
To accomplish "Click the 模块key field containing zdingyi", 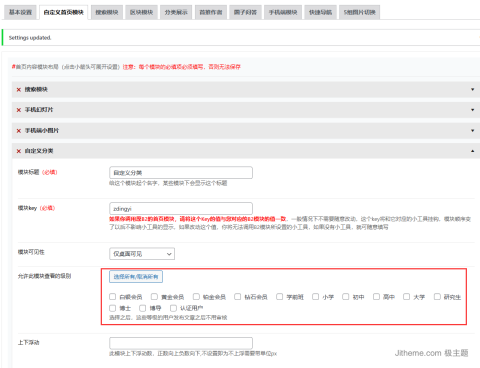I will [181, 209].
